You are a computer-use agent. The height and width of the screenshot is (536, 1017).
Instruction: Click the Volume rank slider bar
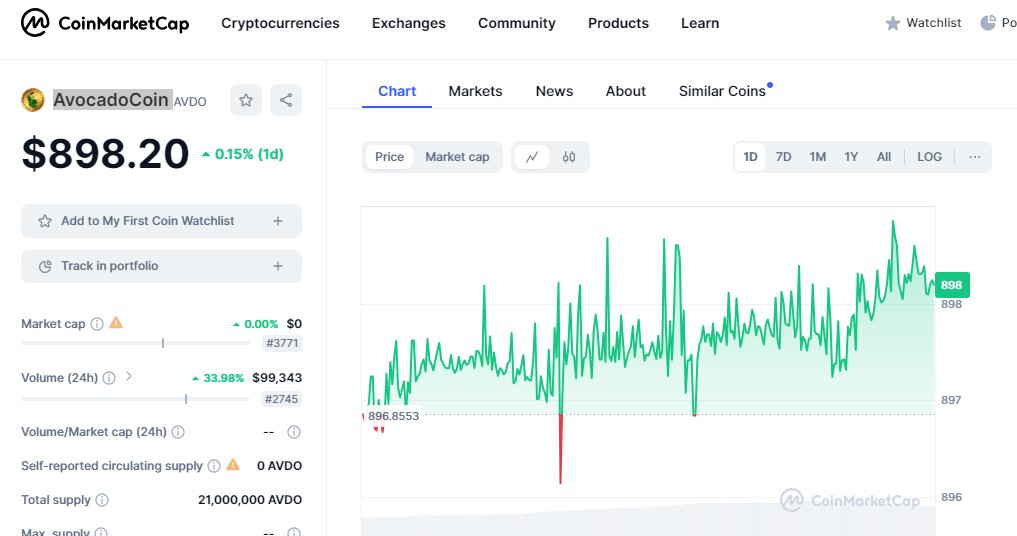tap(136, 399)
